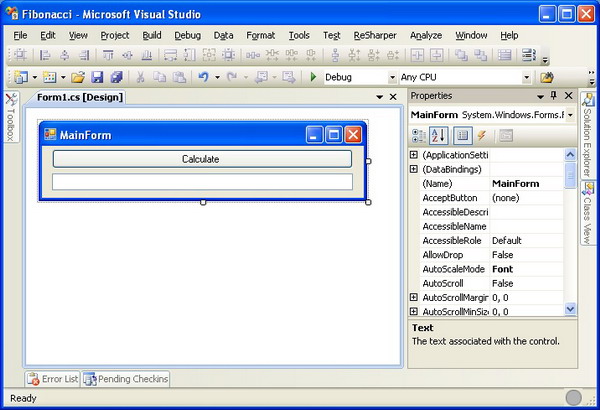Open the Undo history dropdown arrow
This screenshot has height=410, width=600.
coord(217,77)
